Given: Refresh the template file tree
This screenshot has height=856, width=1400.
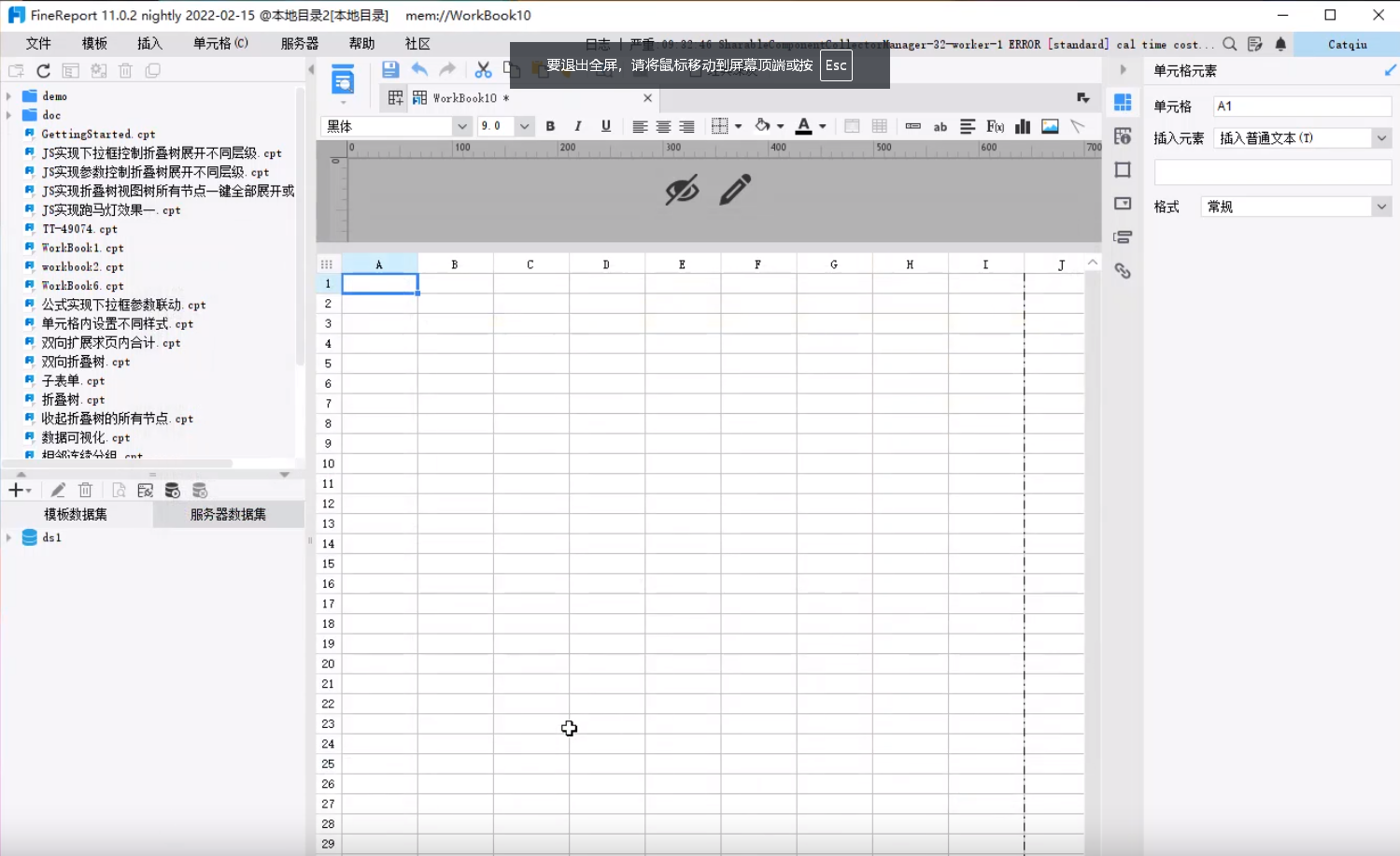Looking at the screenshot, I should tap(43, 71).
